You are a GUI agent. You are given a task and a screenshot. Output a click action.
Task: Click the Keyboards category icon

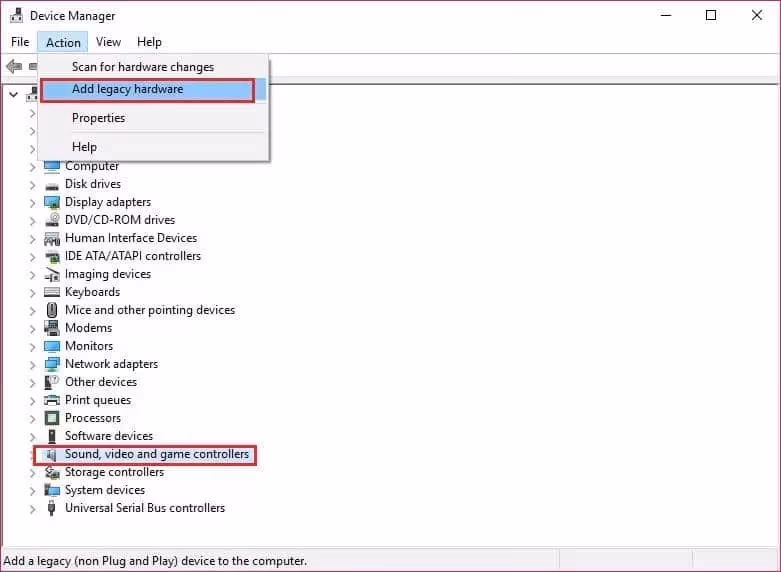click(52, 292)
